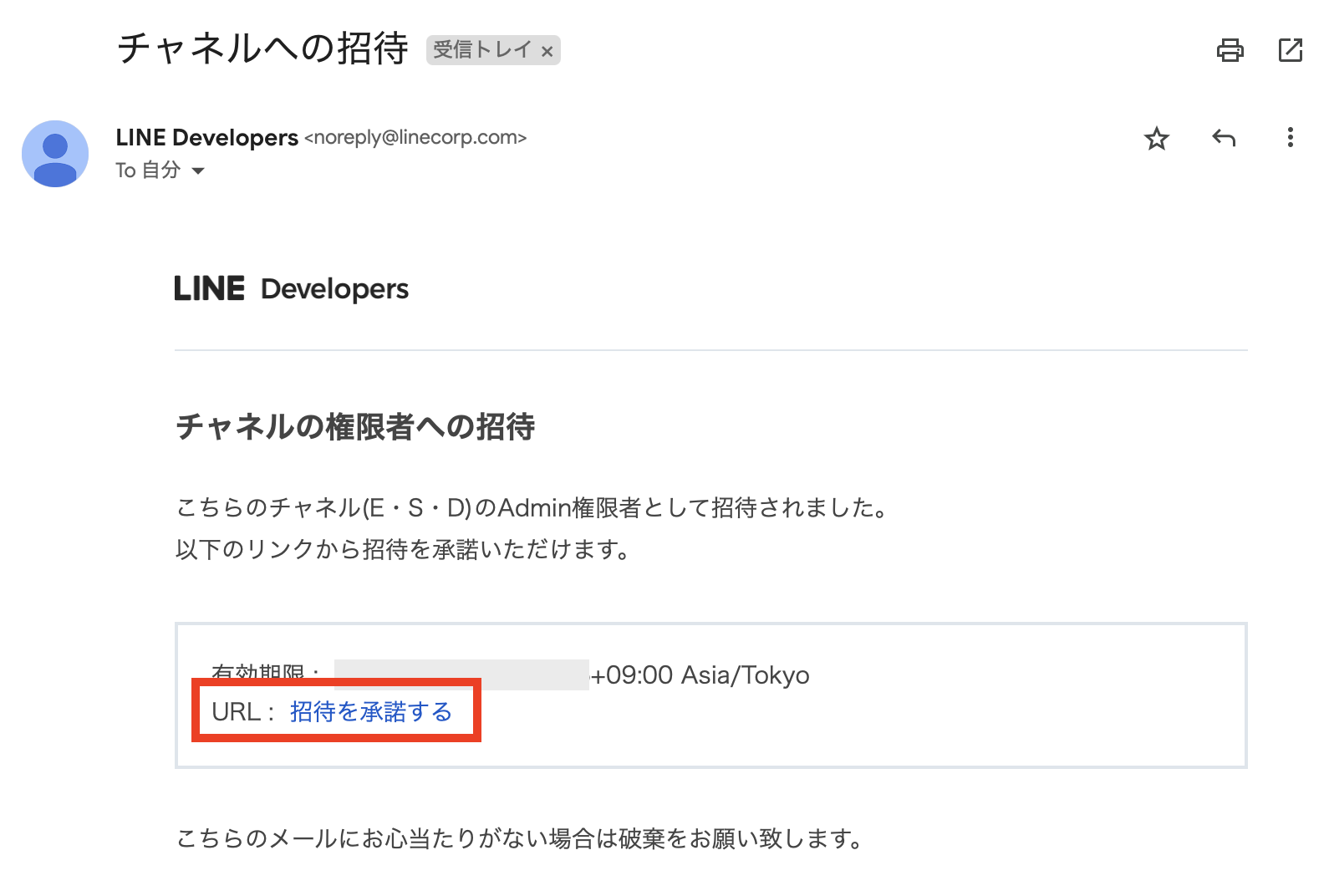The height and width of the screenshot is (896, 1329).
Task: Click the LINE Developers logo in body
Action: click(x=292, y=289)
